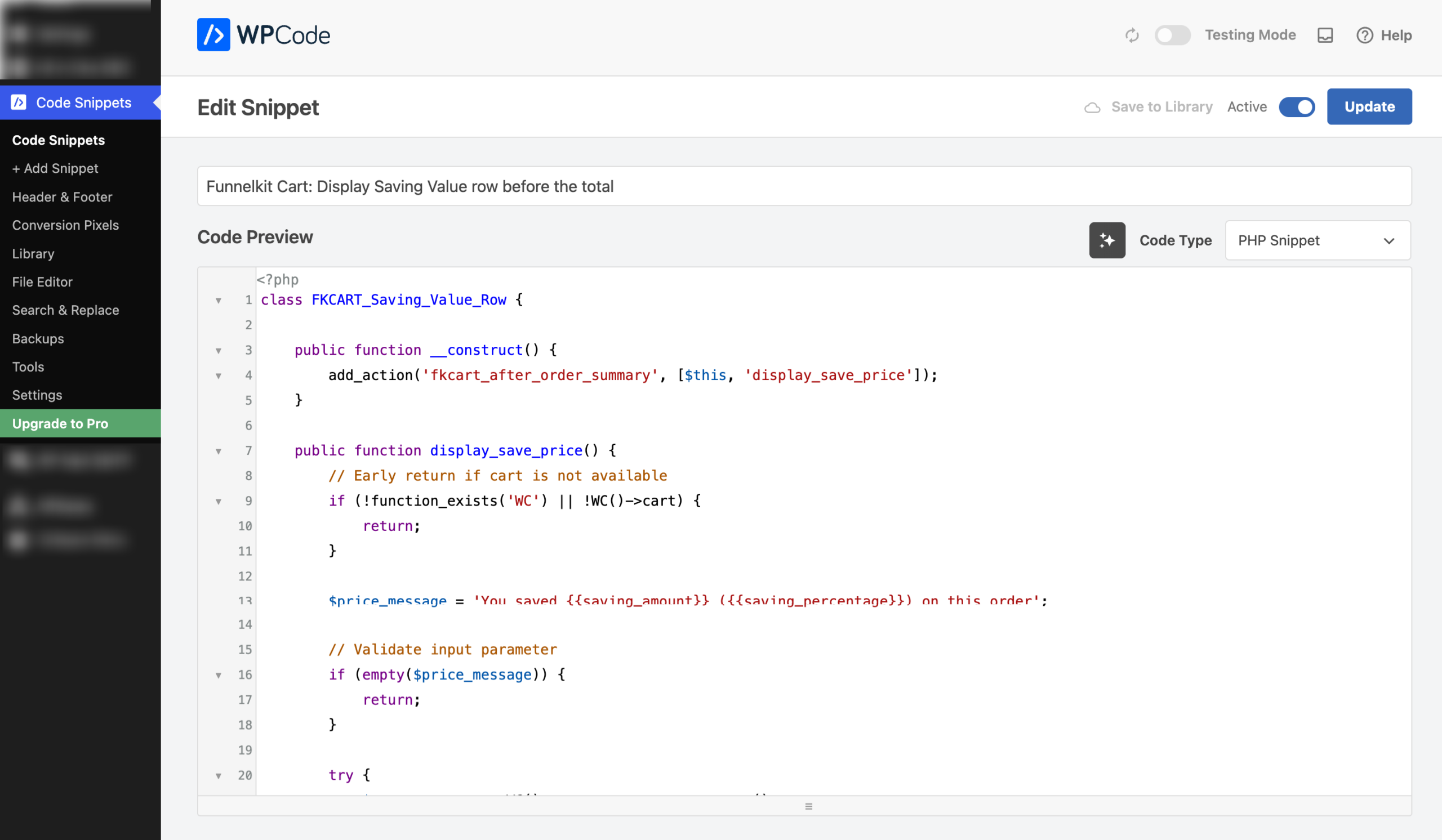This screenshot has width=1442, height=840.
Task: Enable Testing Mode
Action: pos(1172,35)
